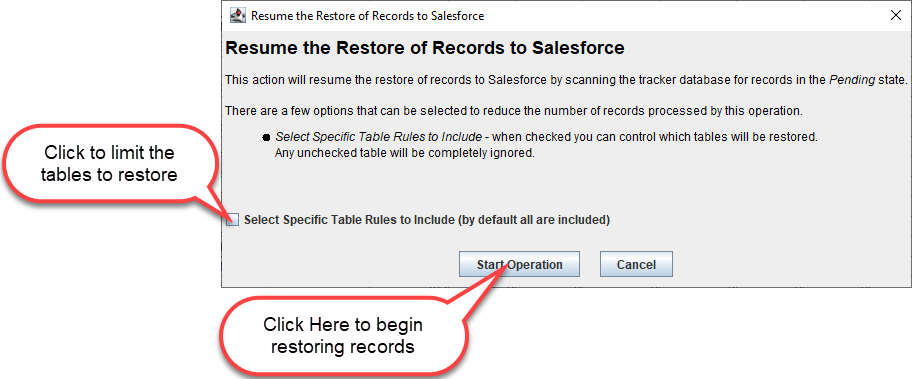Click the italic bullet text about table rules
912x379 pixels.
coord(379,138)
